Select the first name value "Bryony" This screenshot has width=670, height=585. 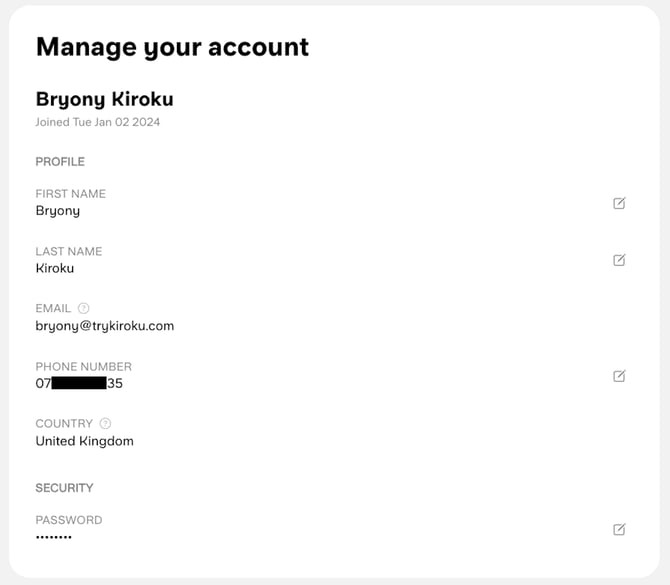[x=58, y=211]
